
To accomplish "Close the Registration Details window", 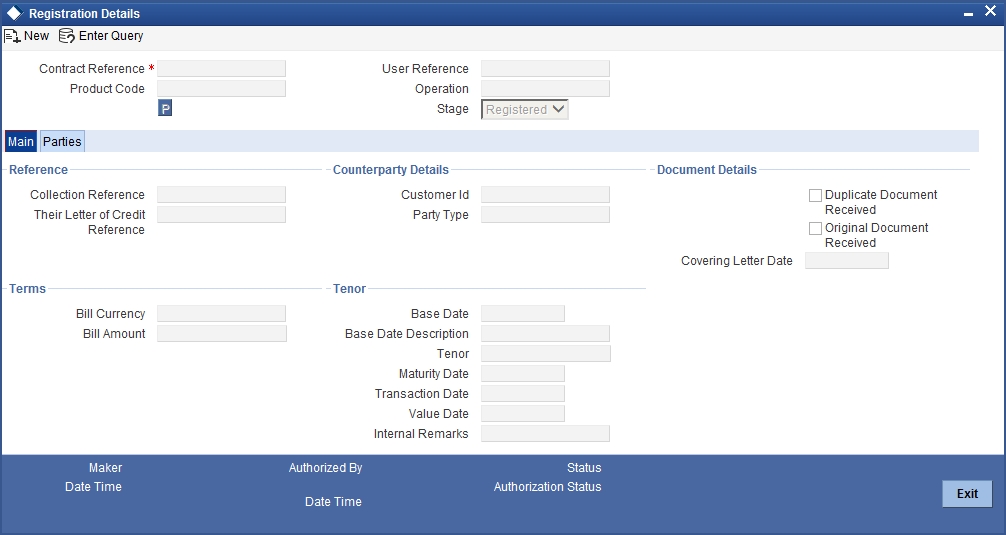I will click(x=990, y=12).
